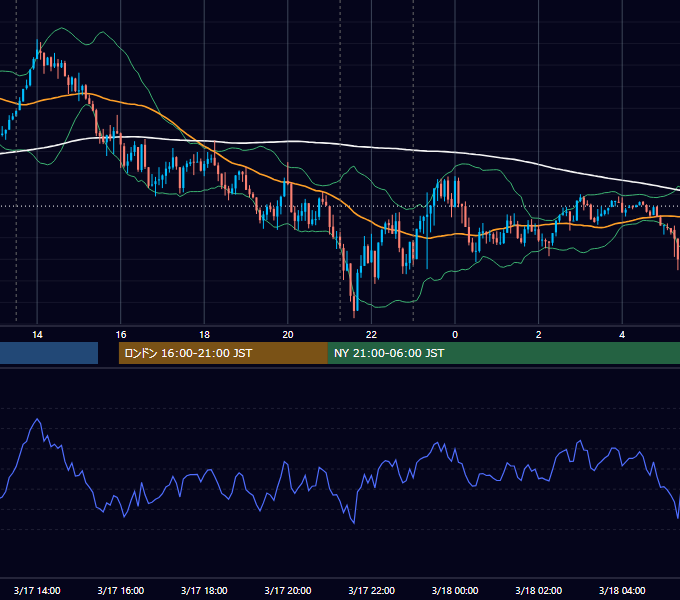Viewport: 680px width, 600px height.
Task: Click the 3/17 22:00 time label
Action: 371,590
